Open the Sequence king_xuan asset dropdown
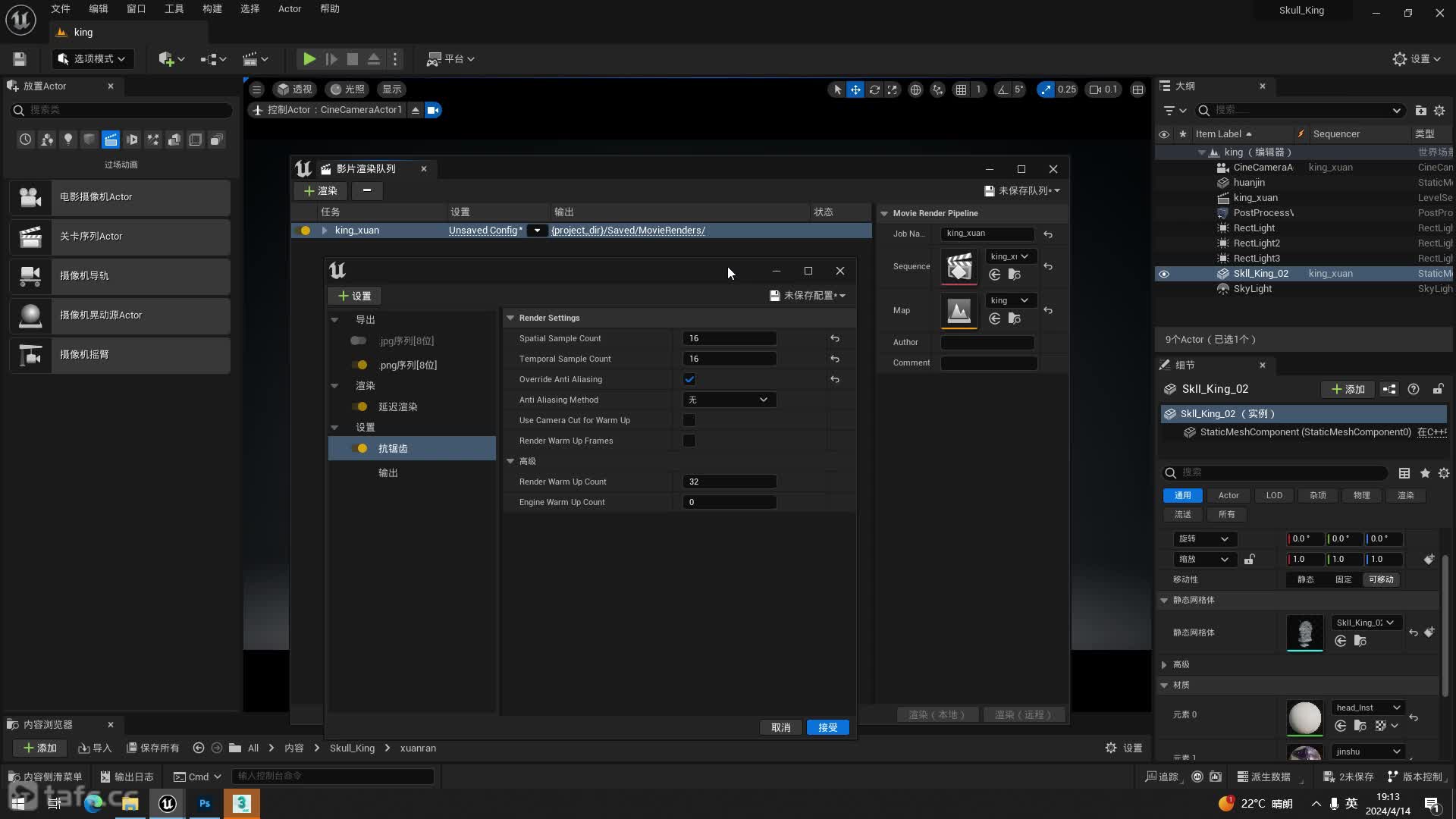Image resolution: width=1456 pixels, height=819 pixels. [1009, 256]
